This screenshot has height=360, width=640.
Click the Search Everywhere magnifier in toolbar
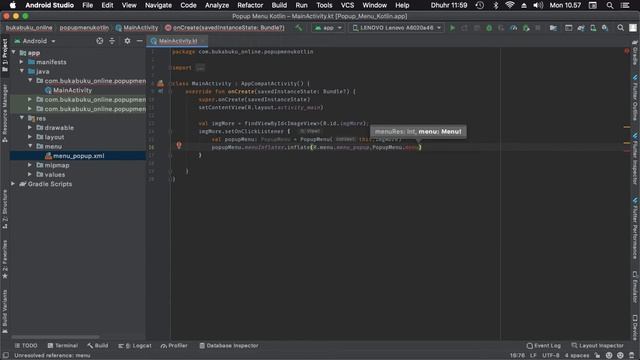620,28
